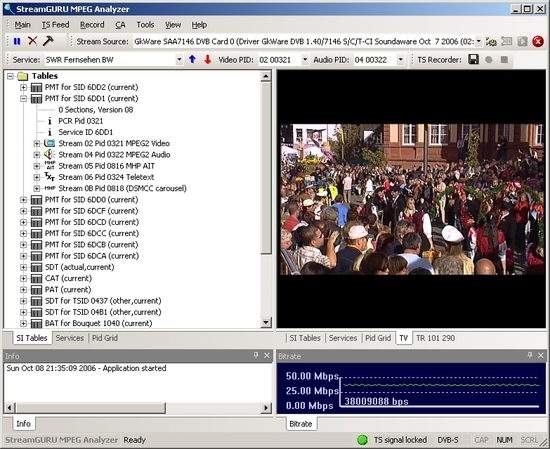Switch to next service with red down arrow

coord(208,60)
